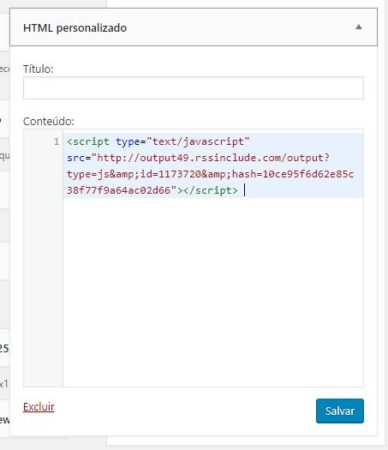Viewport: 388px width, 450px height.
Task: Click the script type text/javascript line
Action: click(158, 142)
